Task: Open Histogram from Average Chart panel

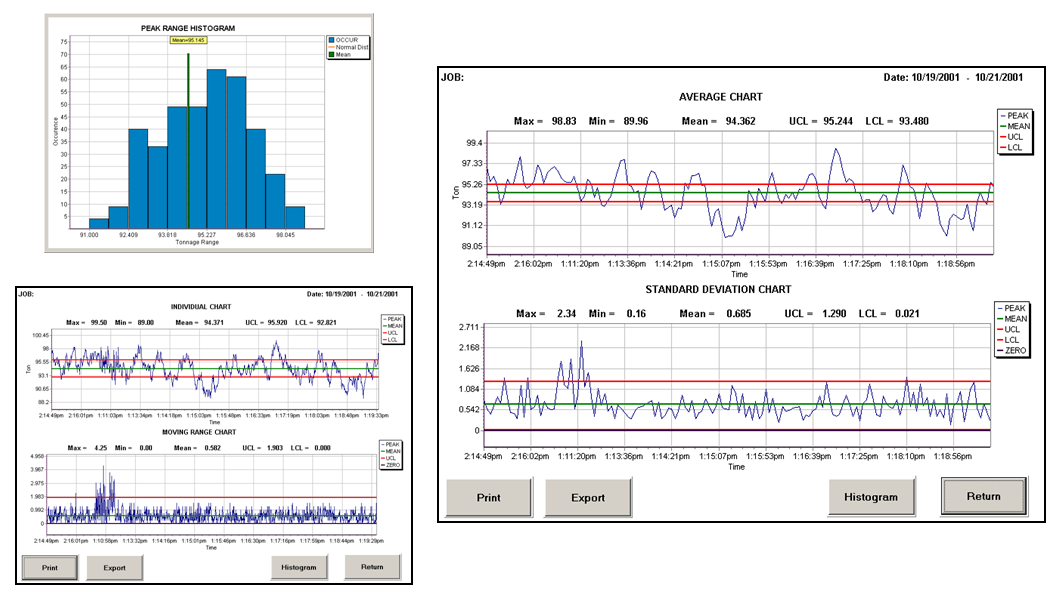Action: 871,497
